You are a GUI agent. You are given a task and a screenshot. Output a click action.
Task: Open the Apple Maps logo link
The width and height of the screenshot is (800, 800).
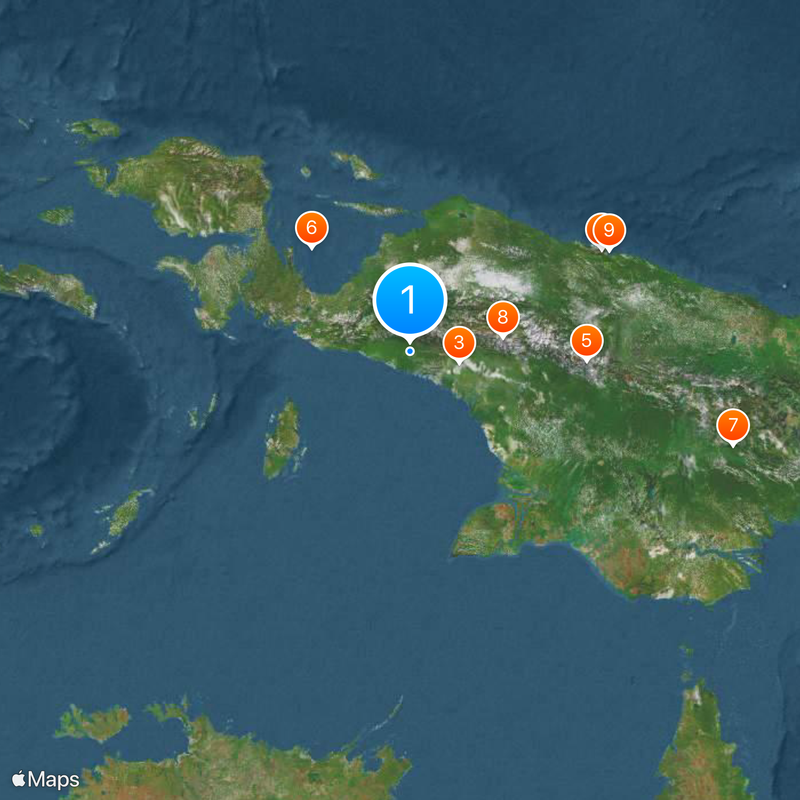pos(46,779)
